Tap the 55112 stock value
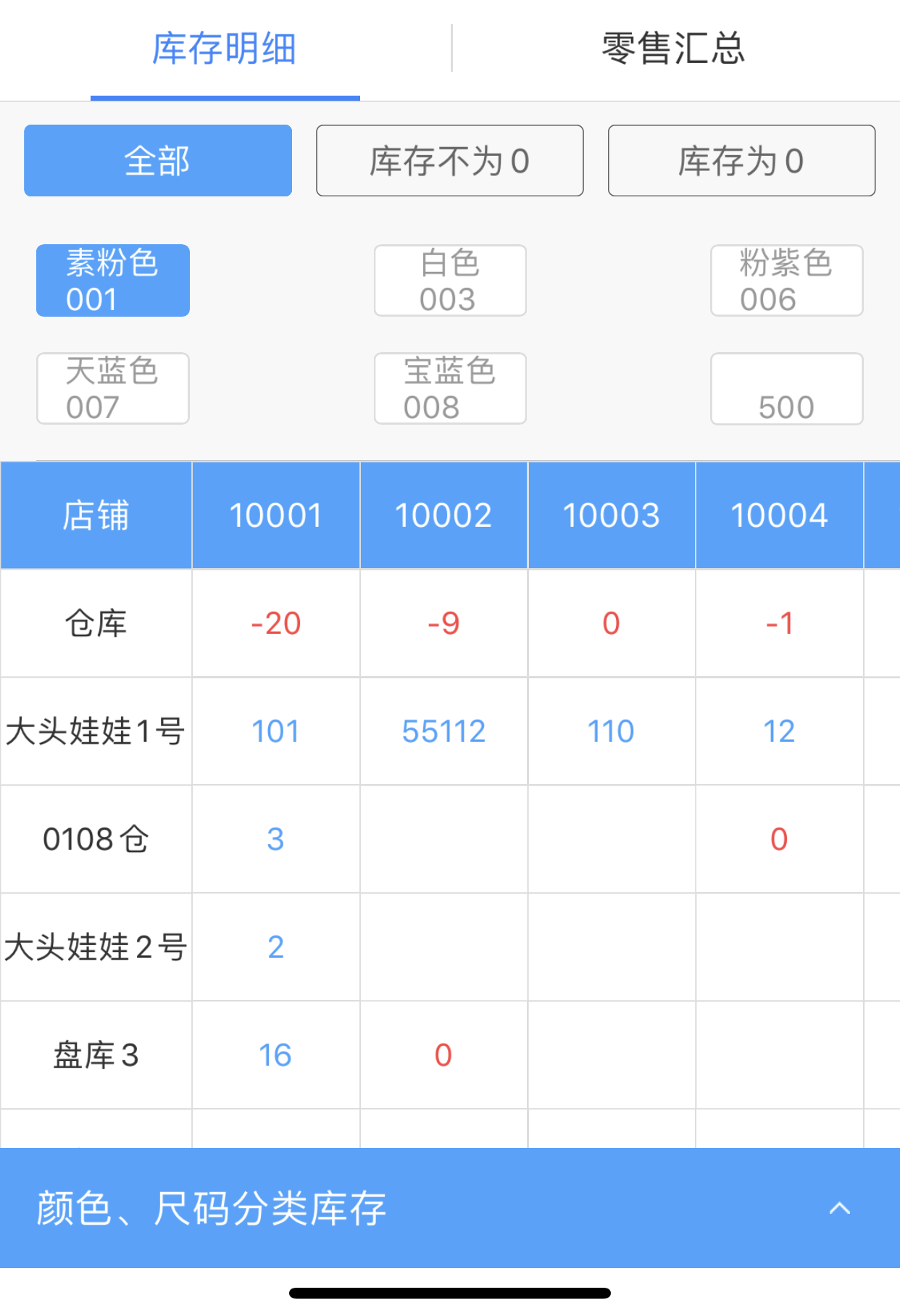Screen dimensions: 900x1316 pyautogui.click(x=443, y=731)
